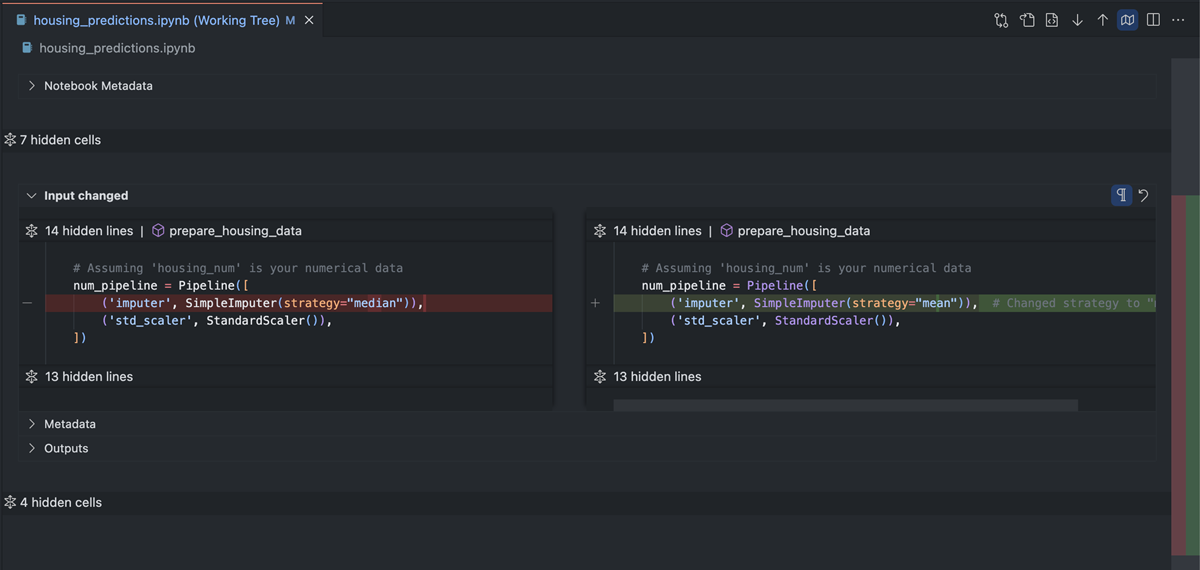Image resolution: width=1200 pixels, height=570 pixels.
Task: Revert the cell input change
Action: [x=1144, y=195]
